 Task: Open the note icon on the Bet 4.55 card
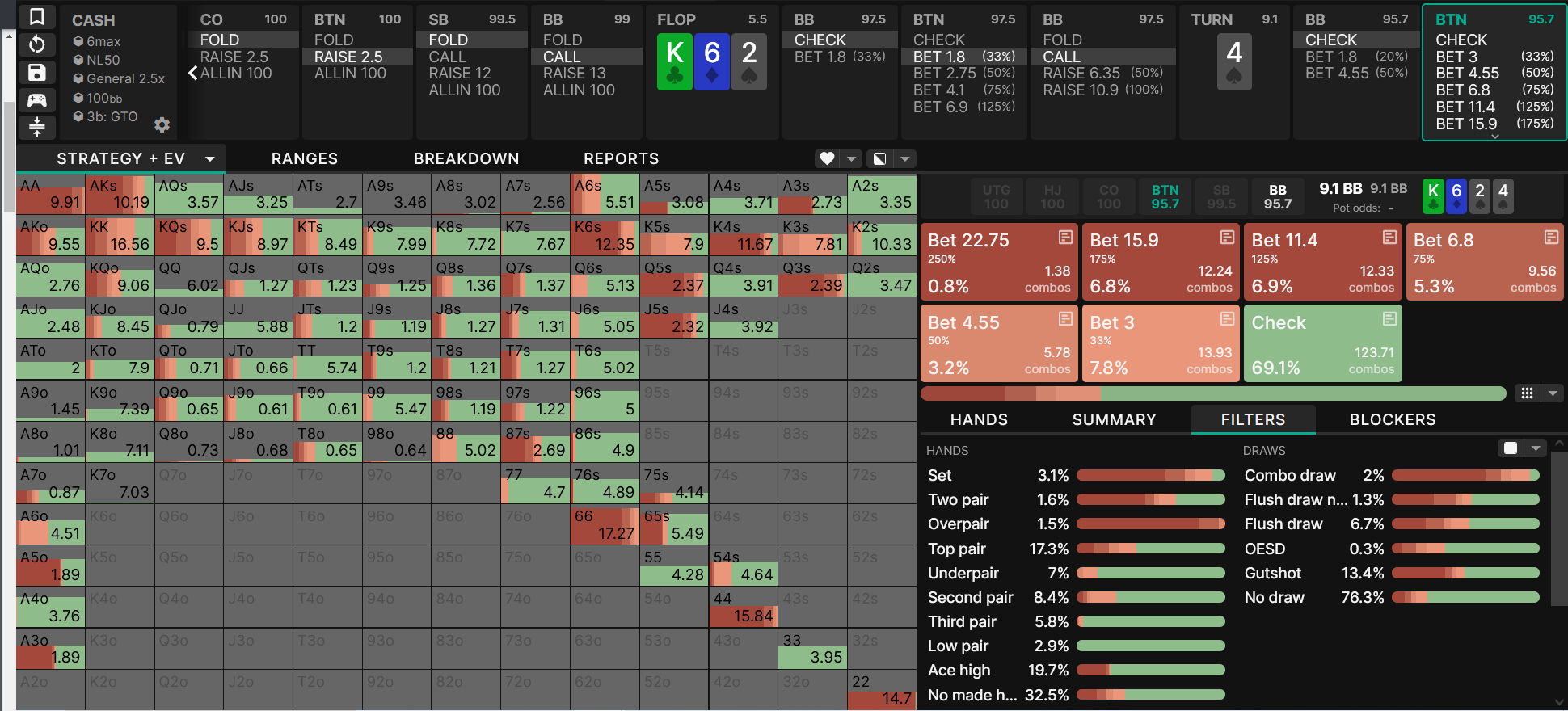pos(1065,319)
